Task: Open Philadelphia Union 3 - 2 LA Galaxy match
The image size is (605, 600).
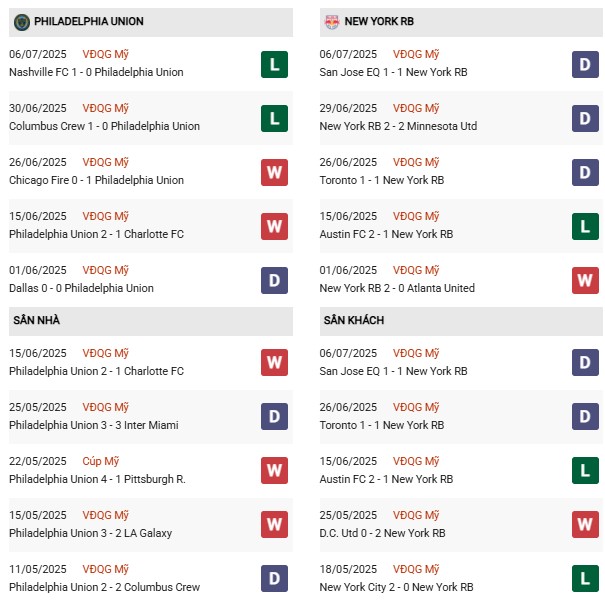Action: [x=90, y=533]
